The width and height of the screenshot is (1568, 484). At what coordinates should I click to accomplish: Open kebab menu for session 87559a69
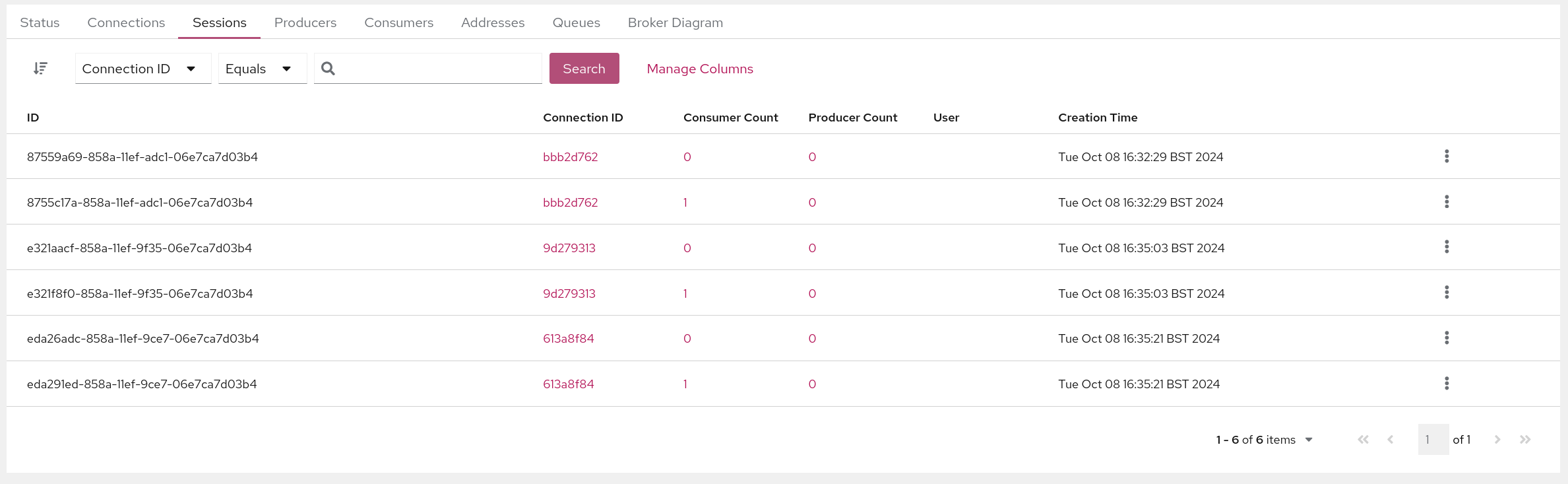point(1447,156)
